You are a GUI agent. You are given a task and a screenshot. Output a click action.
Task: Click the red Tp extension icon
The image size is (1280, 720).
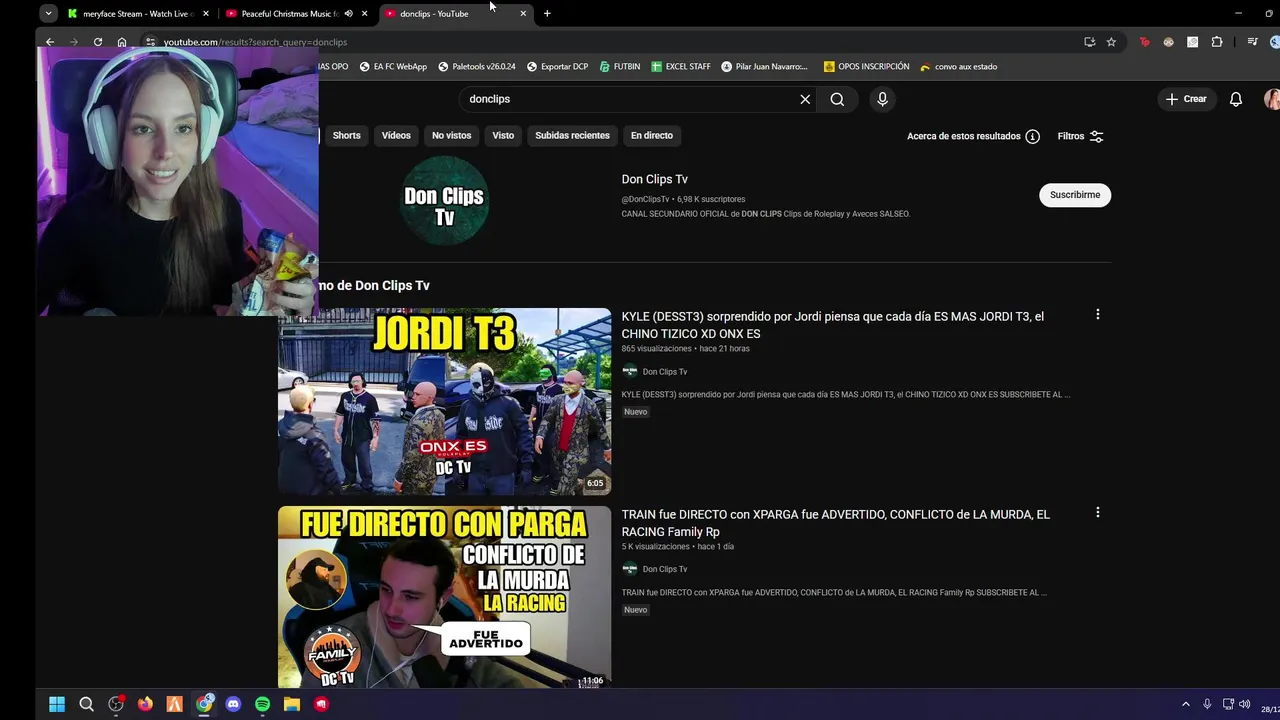point(1145,42)
